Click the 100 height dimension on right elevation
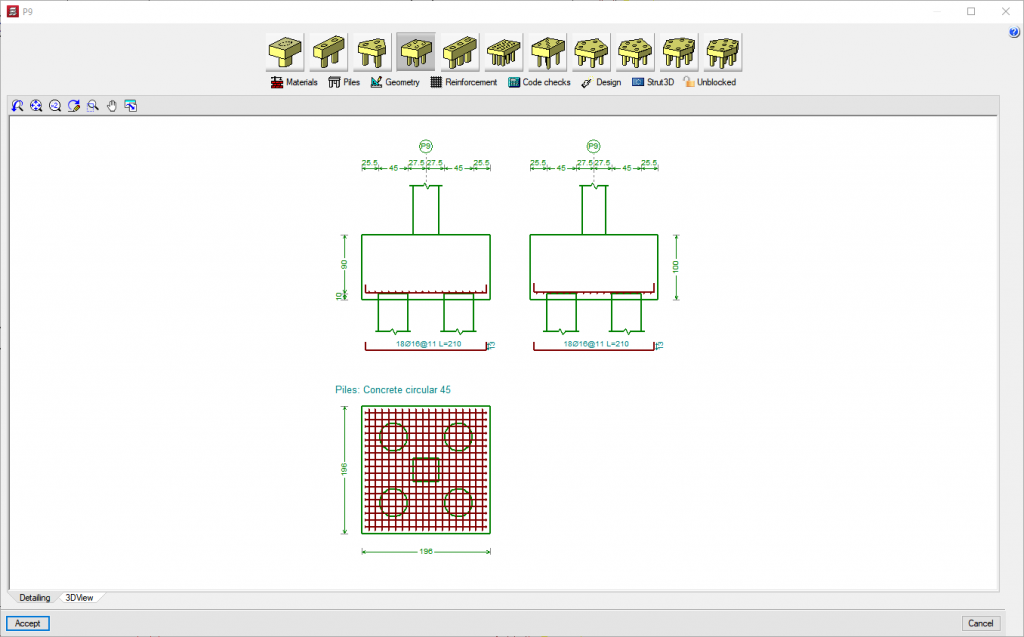 676,267
